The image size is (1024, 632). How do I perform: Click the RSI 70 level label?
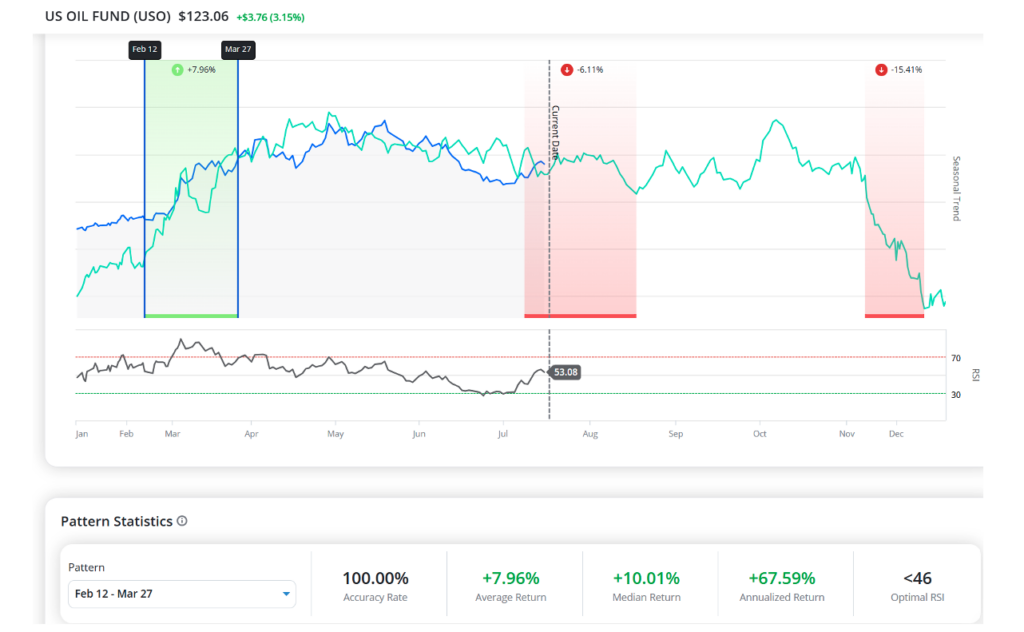pyautogui.click(x=956, y=358)
